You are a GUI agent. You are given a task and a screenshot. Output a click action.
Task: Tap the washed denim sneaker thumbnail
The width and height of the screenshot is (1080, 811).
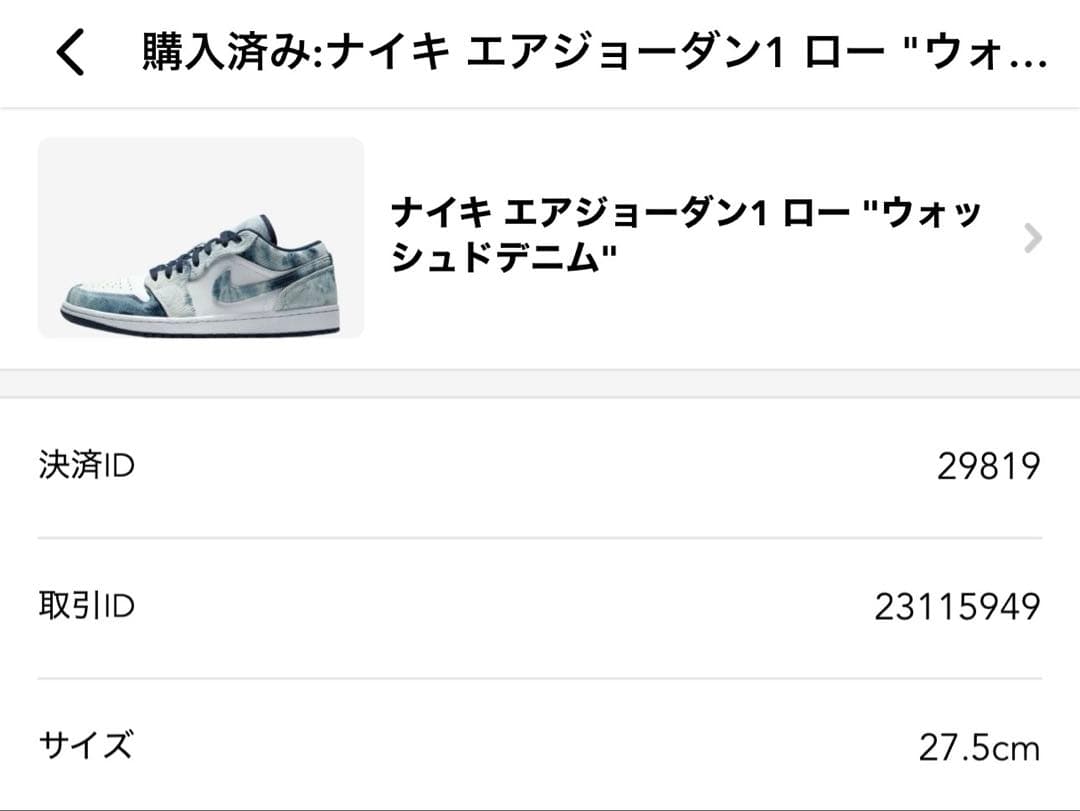click(201, 238)
